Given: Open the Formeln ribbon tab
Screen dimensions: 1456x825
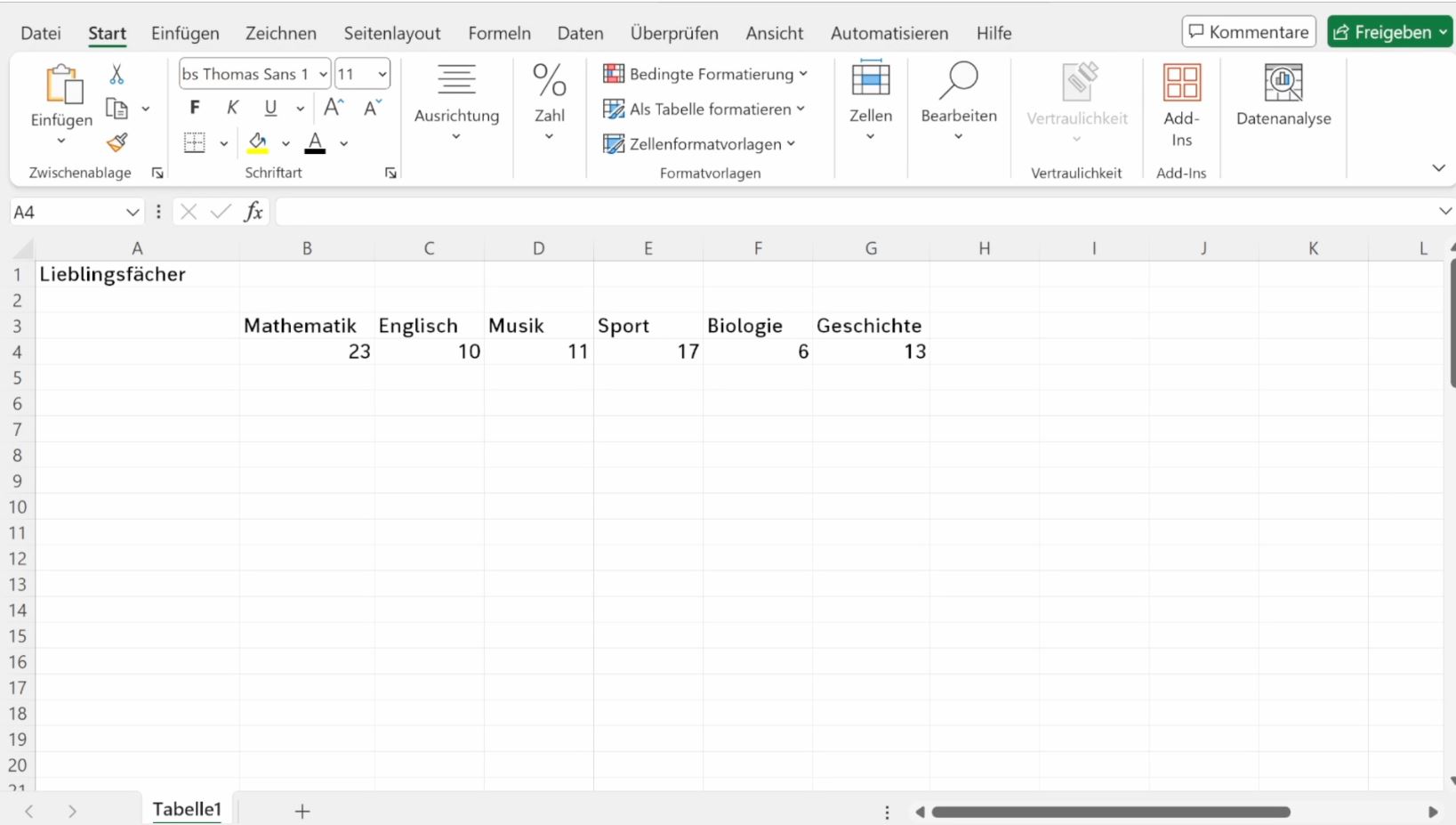Looking at the screenshot, I should point(499,33).
